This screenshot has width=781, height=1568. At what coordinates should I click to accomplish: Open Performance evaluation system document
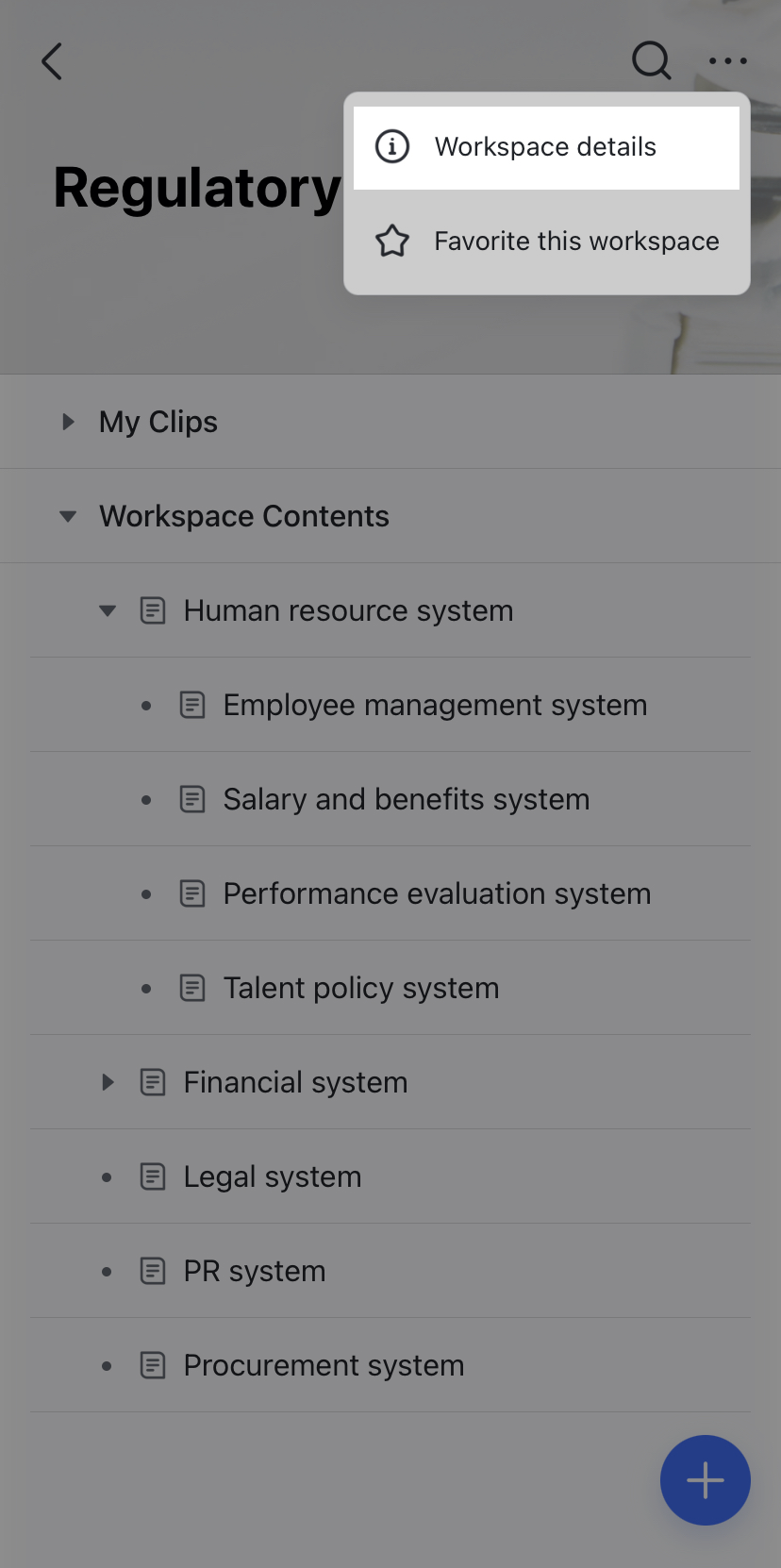point(437,893)
